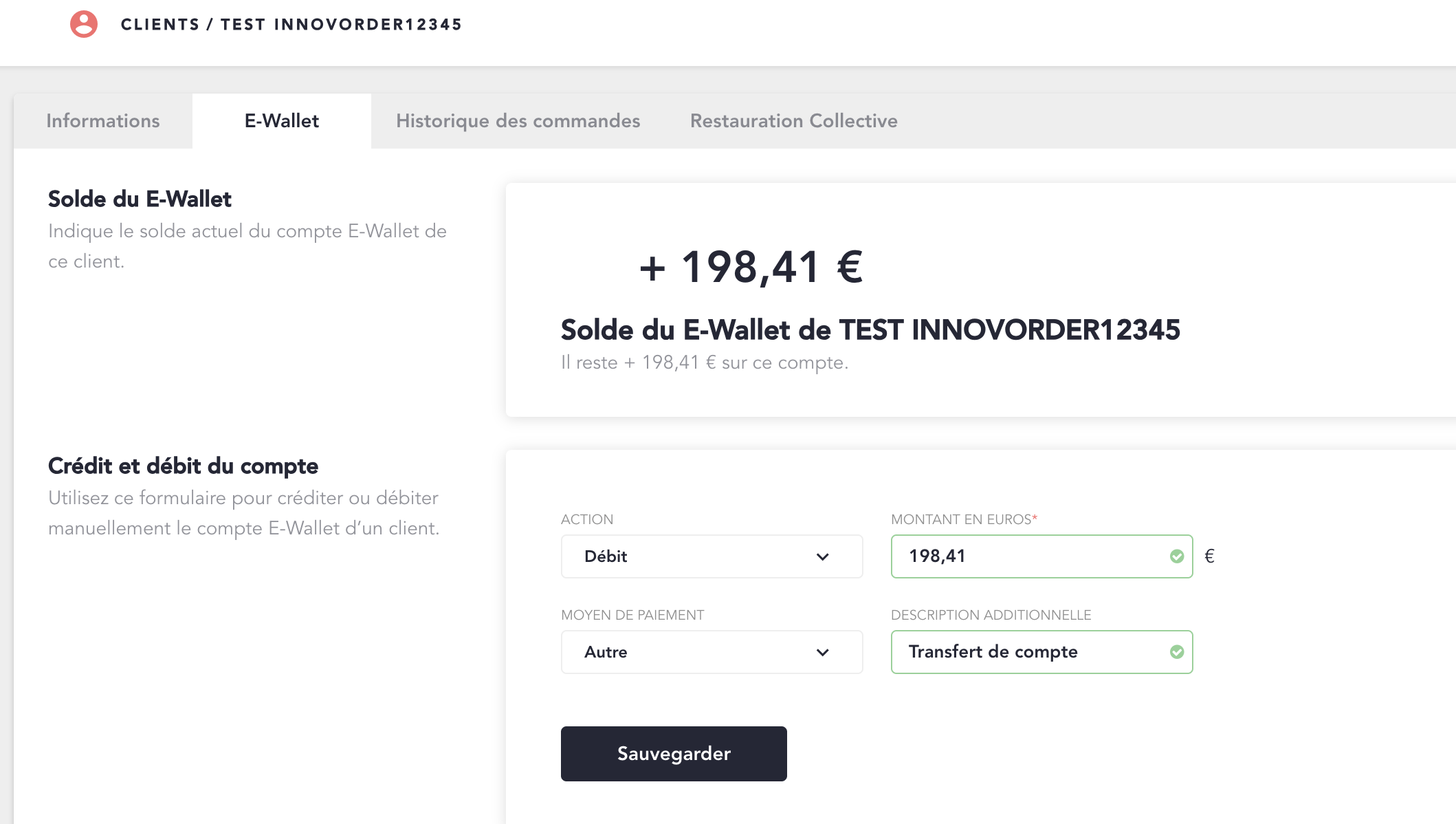Expand the Moyen de paiement dropdown
Screen dimensions: 1456x824
coord(711,652)
